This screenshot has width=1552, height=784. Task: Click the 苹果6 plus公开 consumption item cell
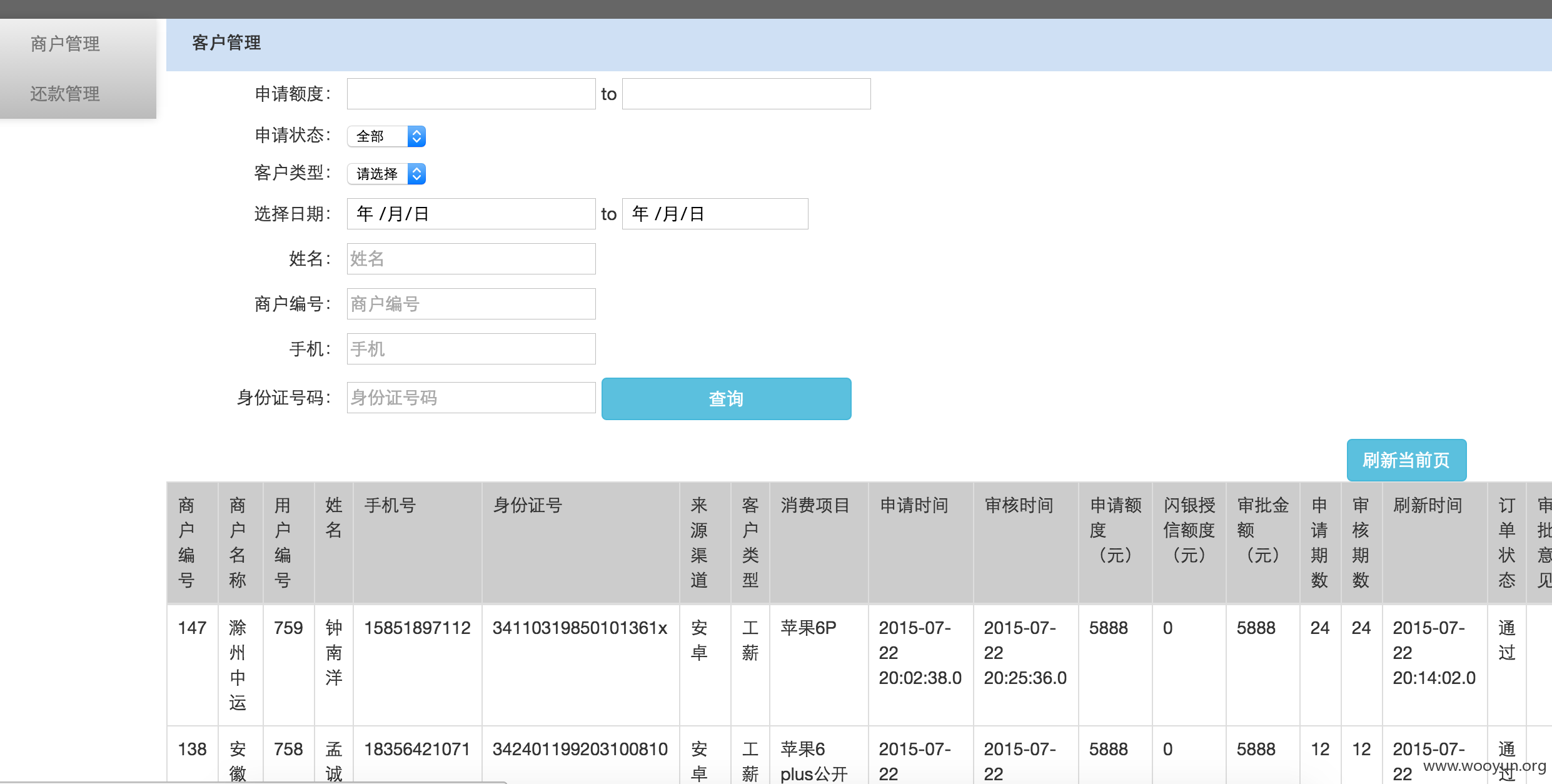coord(819,755)
